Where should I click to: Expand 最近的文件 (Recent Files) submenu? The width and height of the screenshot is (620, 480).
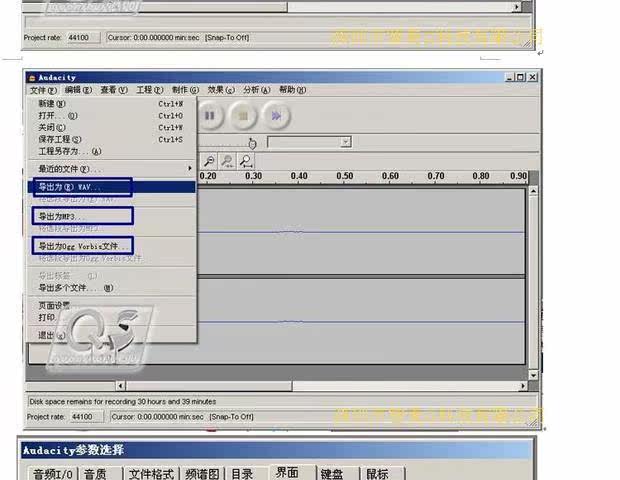pyautogui.click(x=112, y=169)
